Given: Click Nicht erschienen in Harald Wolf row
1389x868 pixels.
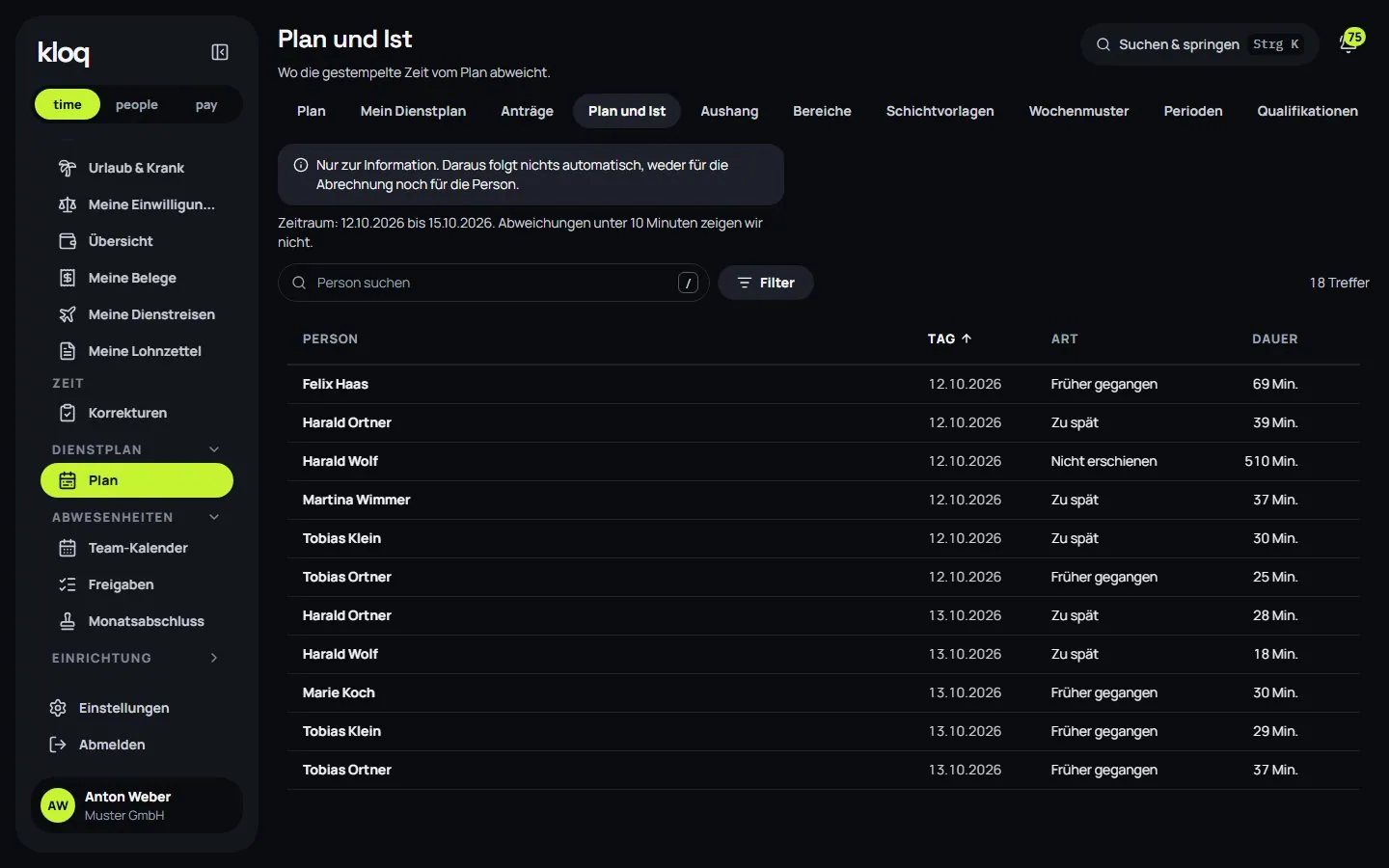Looking at the screenshot, I should click(x=1103, y=461).
